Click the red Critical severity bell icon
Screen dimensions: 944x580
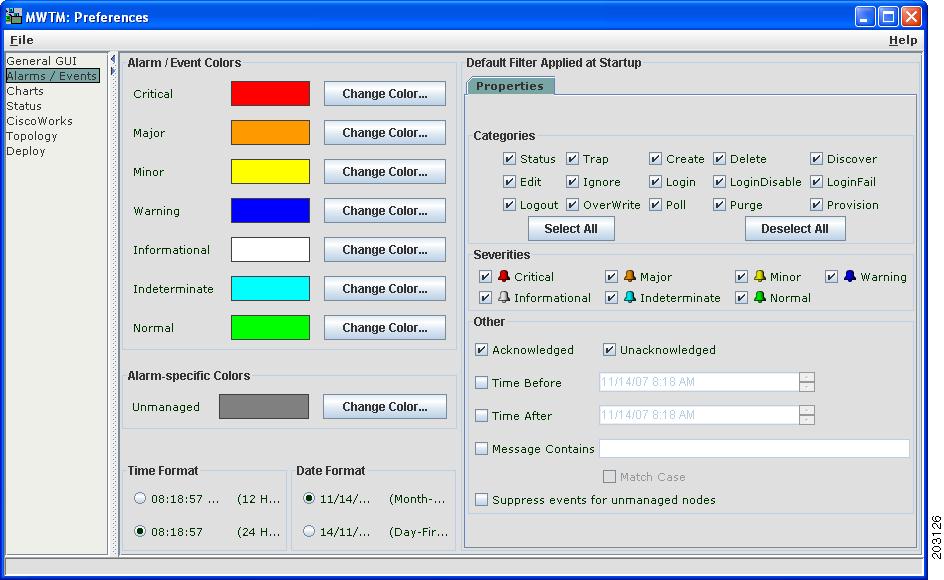pyautogui.click(x=504, y=276)
